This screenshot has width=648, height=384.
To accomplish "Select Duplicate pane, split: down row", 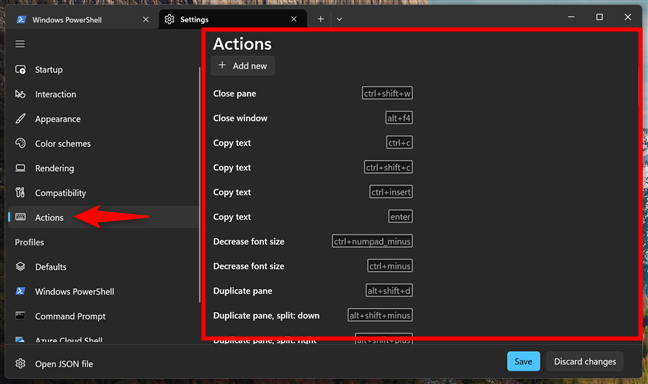I will [313, 315].
